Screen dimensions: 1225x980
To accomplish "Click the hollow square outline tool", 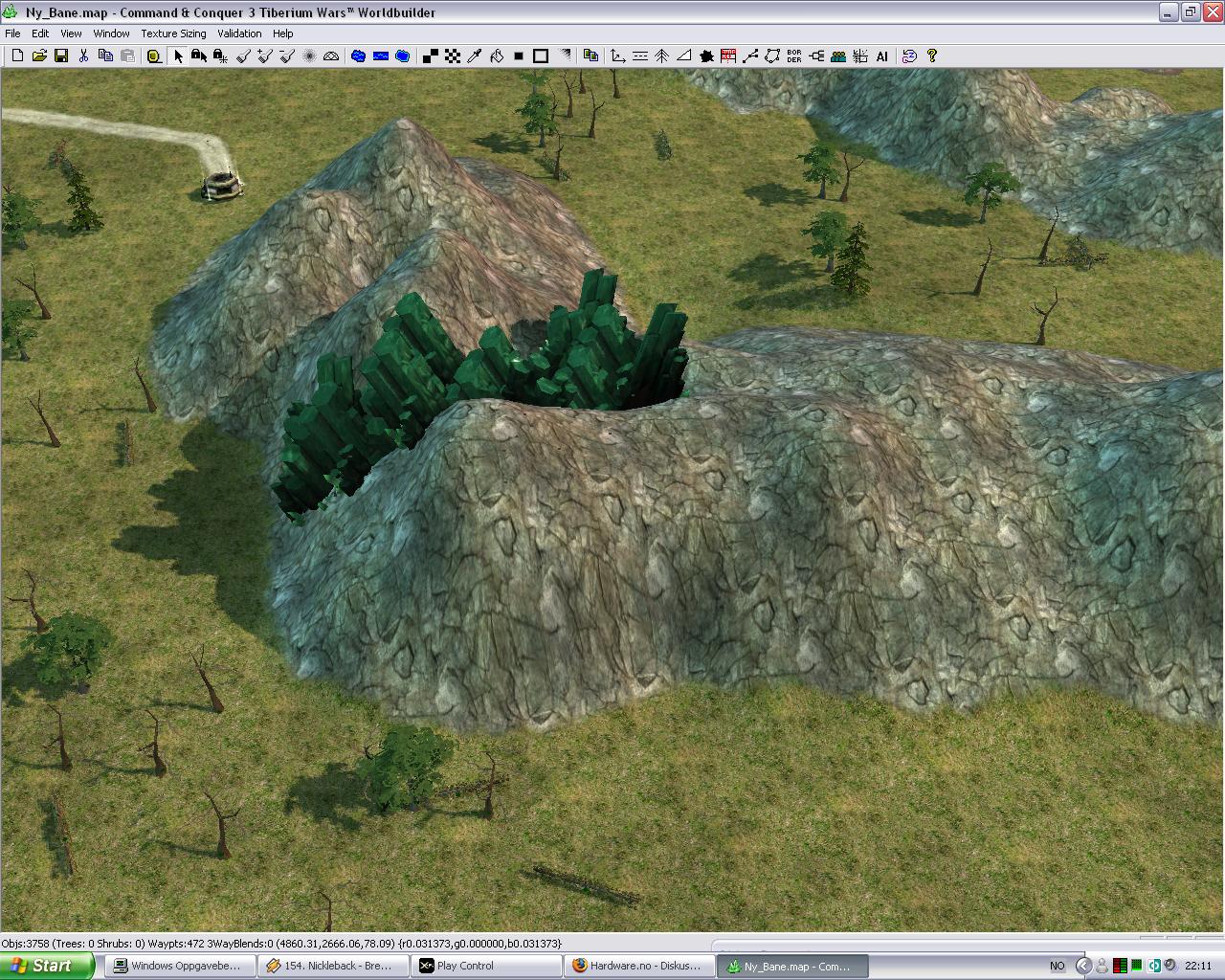I will coord(541,56).
